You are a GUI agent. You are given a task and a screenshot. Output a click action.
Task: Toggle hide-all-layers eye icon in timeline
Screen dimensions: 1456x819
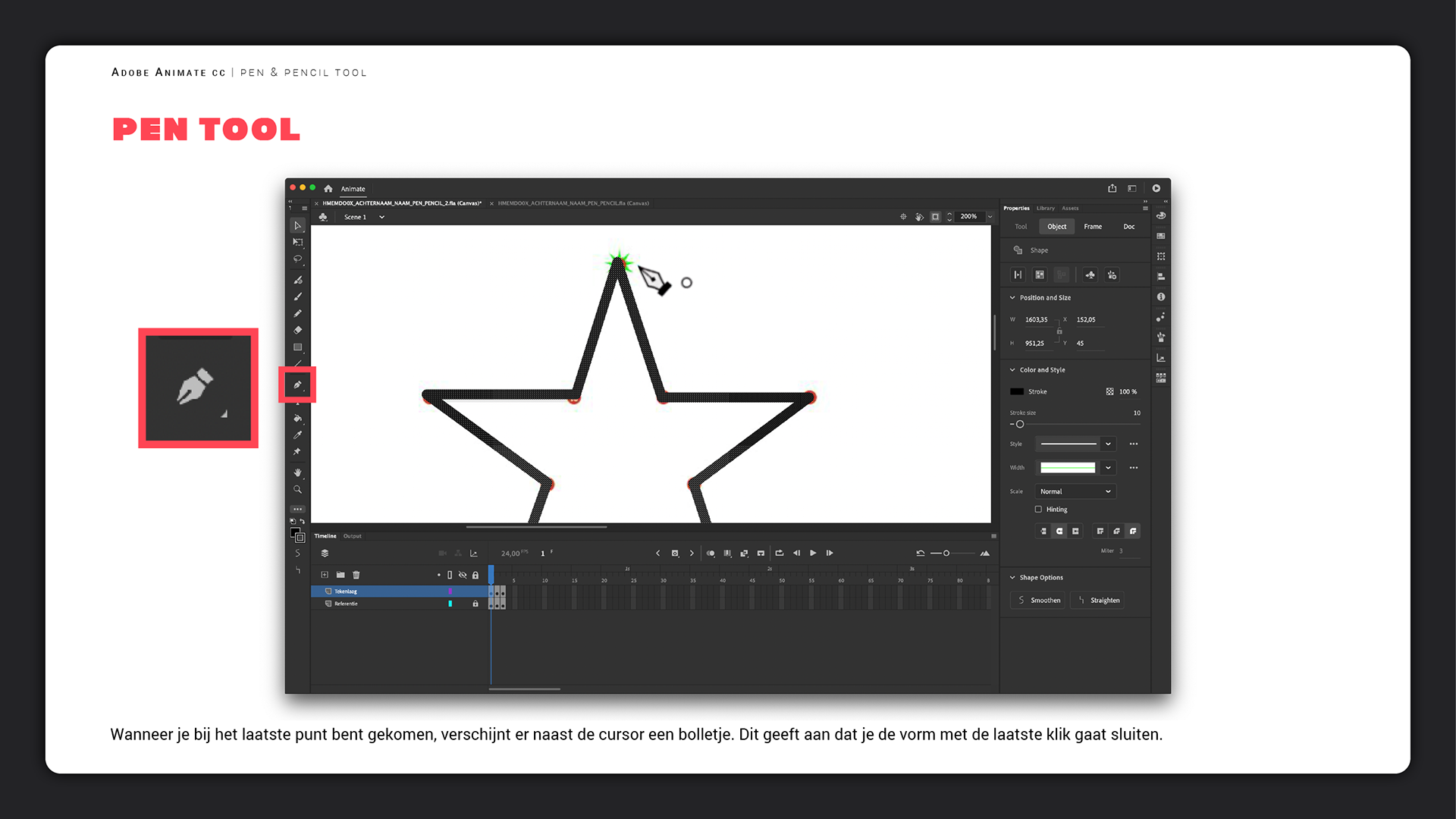463,575
